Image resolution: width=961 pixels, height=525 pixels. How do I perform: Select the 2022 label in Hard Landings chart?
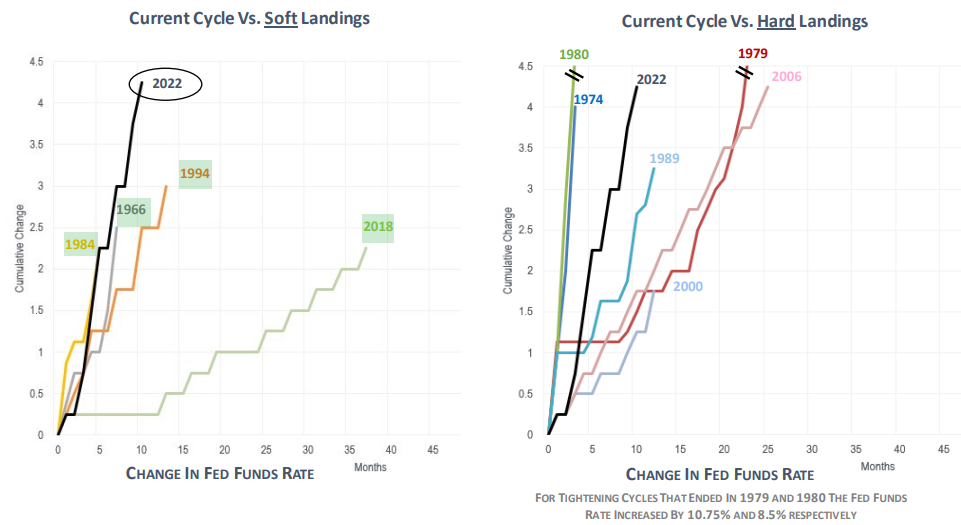pyautogui.click(x=651, y=79)
